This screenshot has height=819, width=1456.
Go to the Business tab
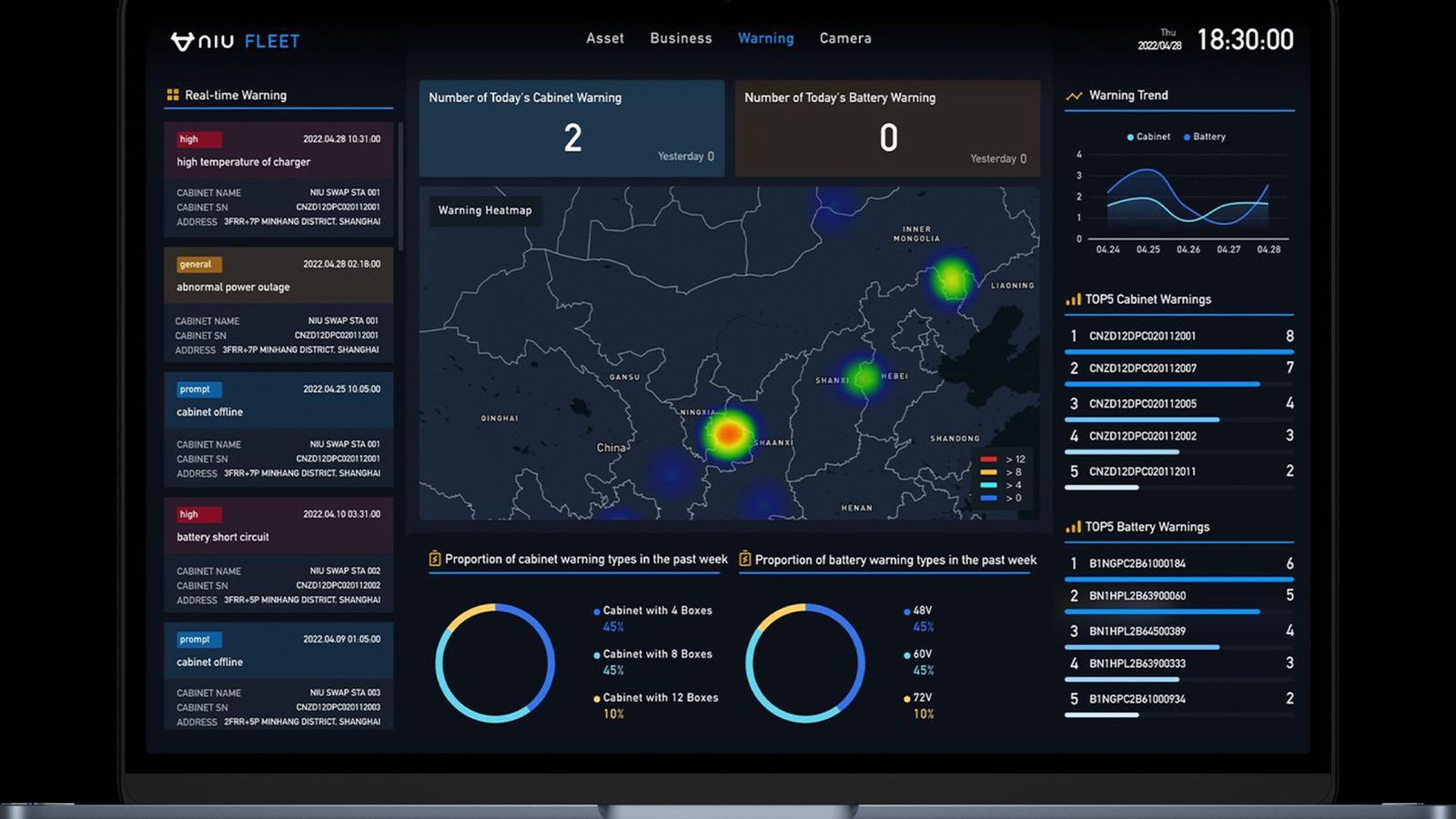point(681,38)
